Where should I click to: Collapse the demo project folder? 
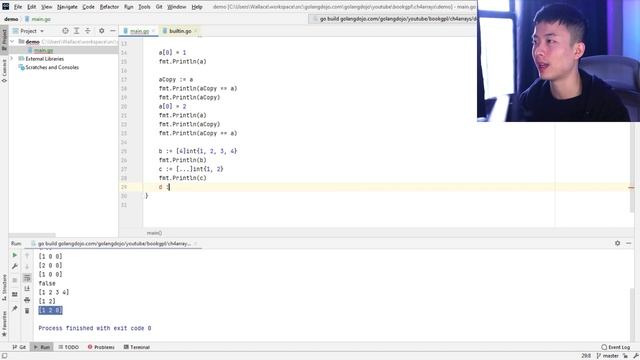12,42
